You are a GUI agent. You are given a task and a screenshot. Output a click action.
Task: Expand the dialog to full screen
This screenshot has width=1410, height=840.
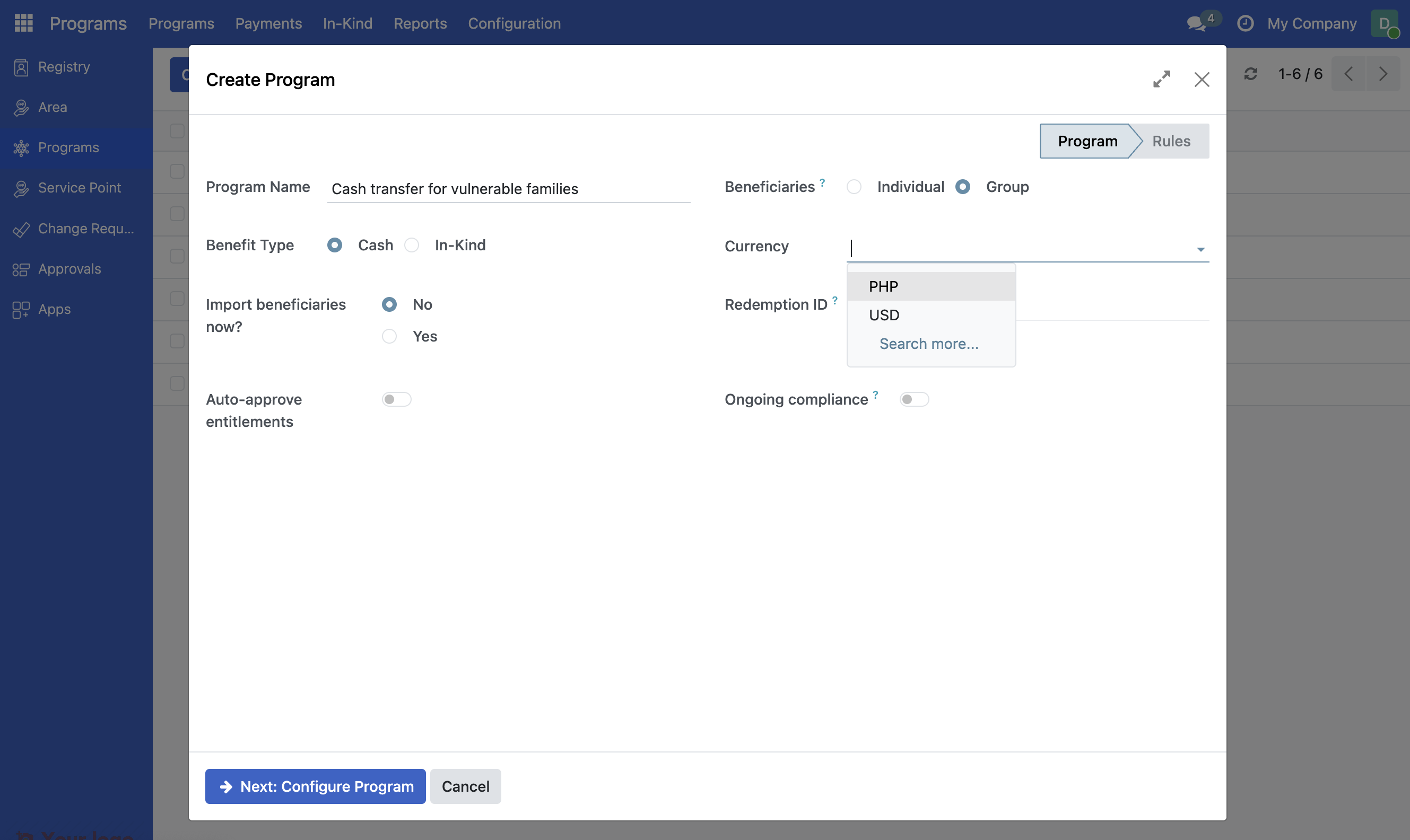pos(1162,79)
